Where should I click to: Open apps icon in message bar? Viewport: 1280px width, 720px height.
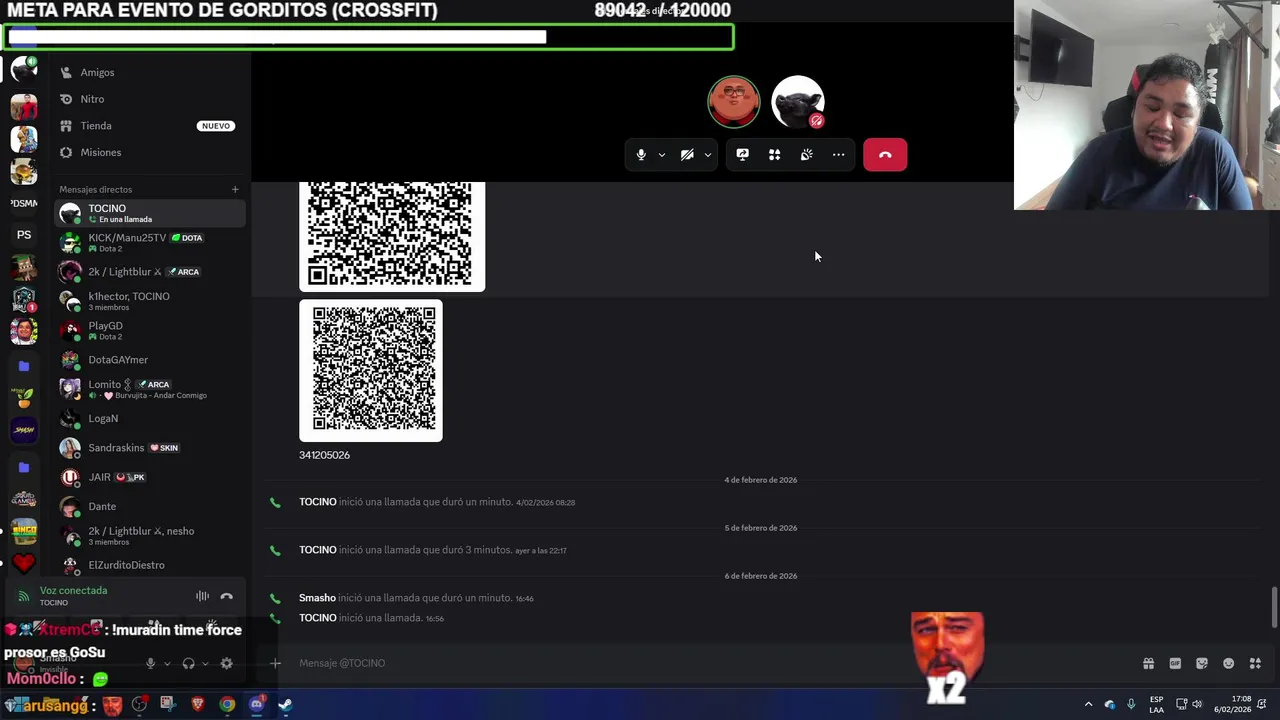1255,663
